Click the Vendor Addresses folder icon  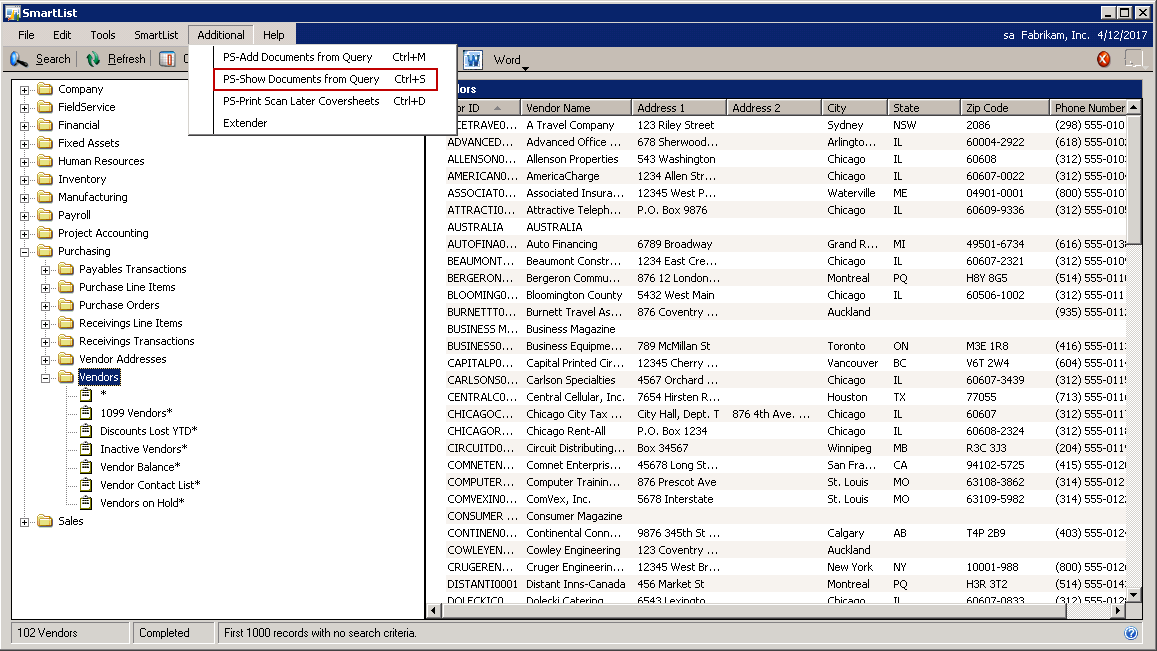[x=66, y=359]
